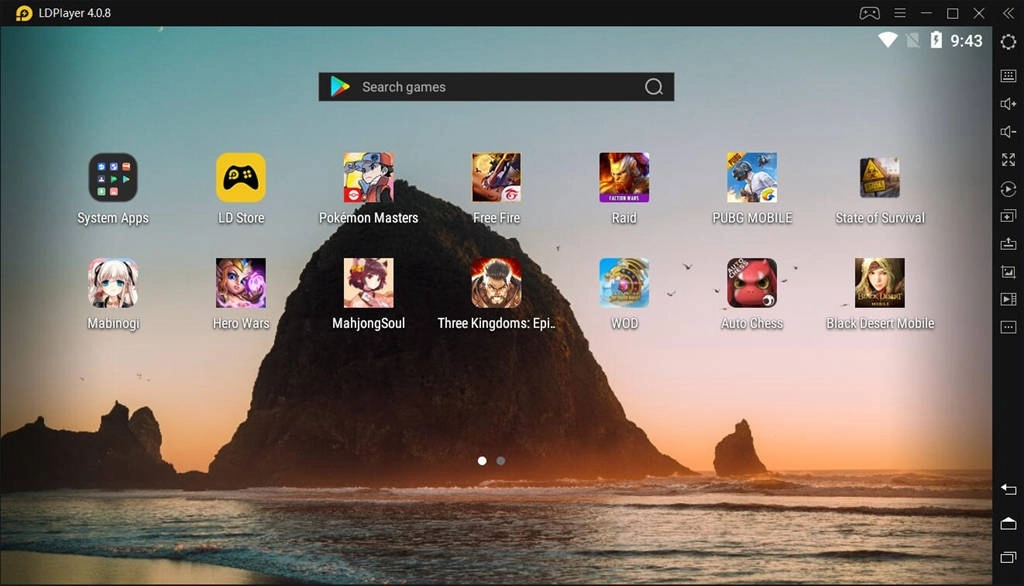Open the title bar hamburger menu
The width and height of the screenshot is (1024, 586).
click(899, 13)
